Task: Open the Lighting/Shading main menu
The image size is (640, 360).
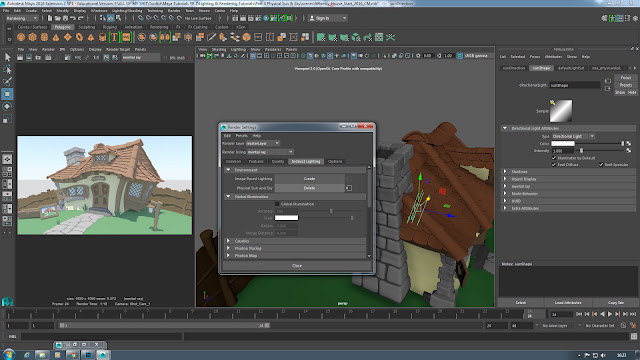Action: 127,11
